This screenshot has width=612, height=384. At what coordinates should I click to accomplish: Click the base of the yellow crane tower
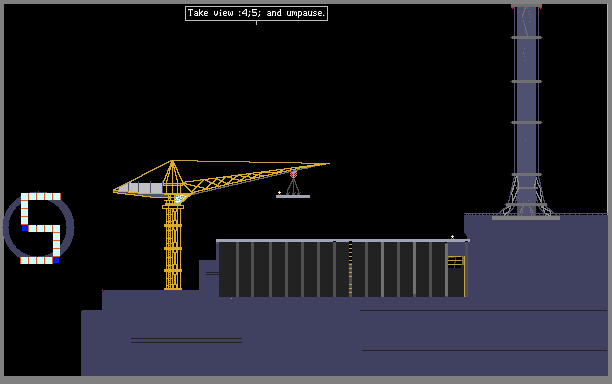tap(173, 288)
